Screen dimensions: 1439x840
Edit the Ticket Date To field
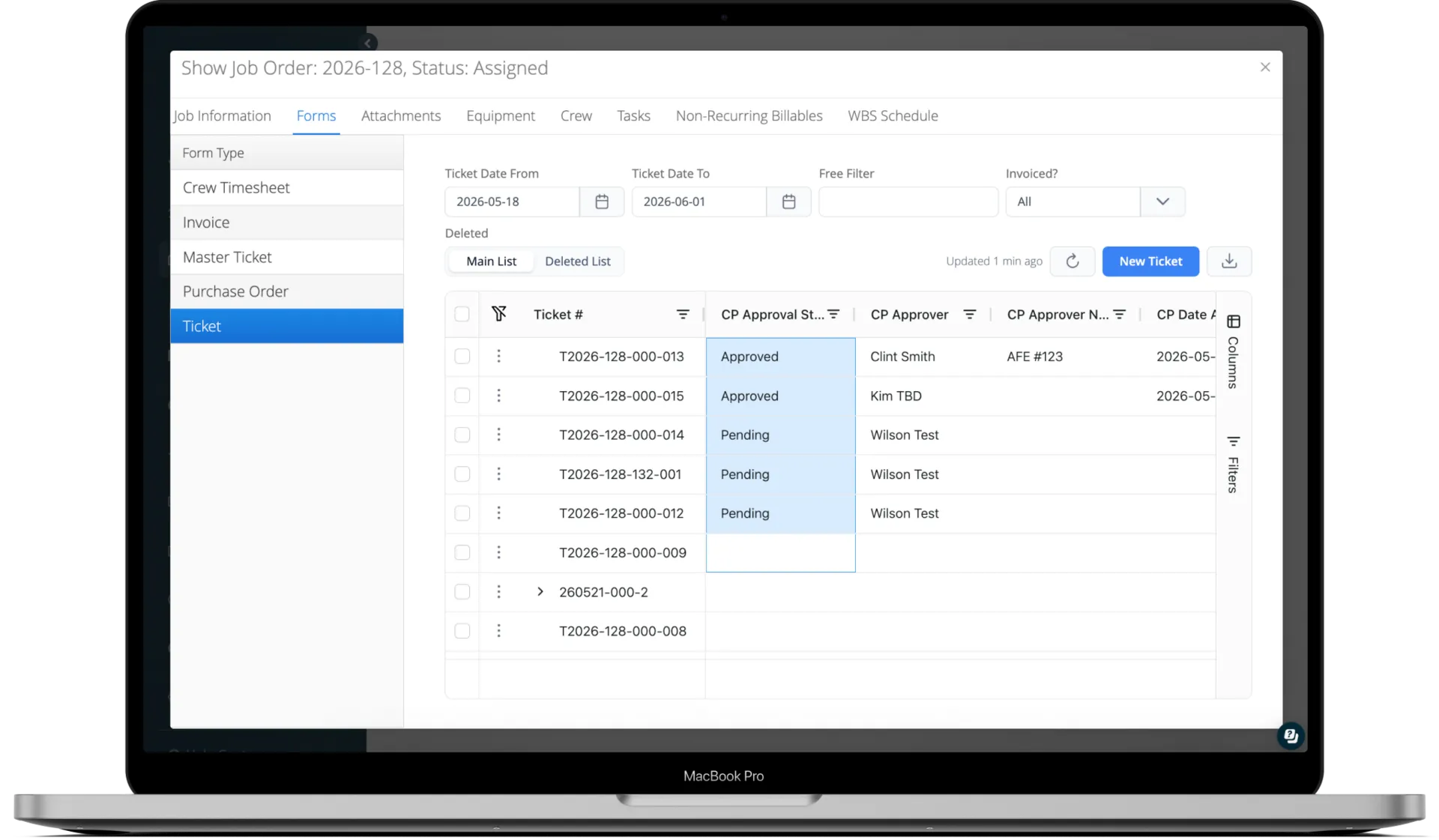click(x=699, y=202)
